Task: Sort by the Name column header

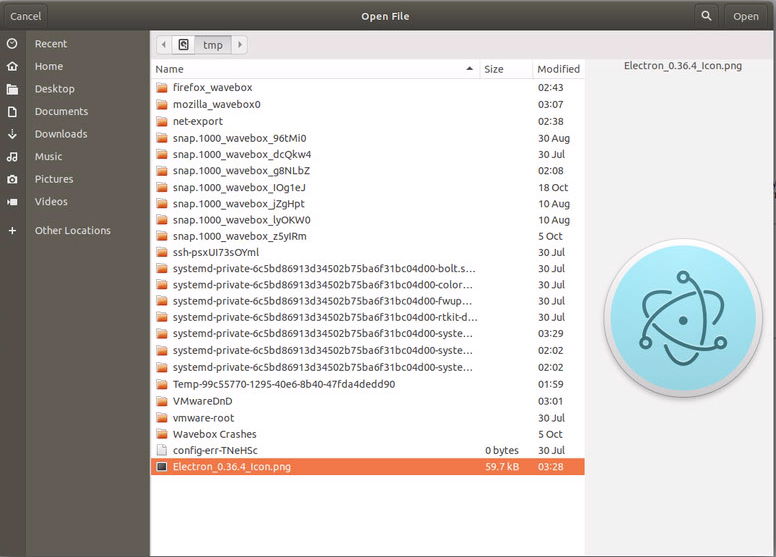Action: [x=315, y=69]
